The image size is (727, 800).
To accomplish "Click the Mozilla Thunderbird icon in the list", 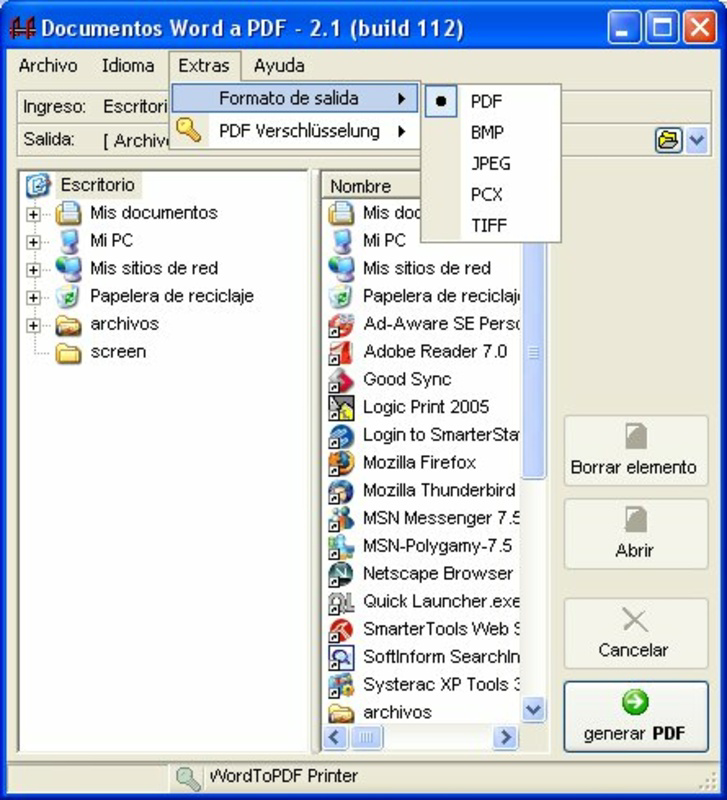I will coord(341,491).
